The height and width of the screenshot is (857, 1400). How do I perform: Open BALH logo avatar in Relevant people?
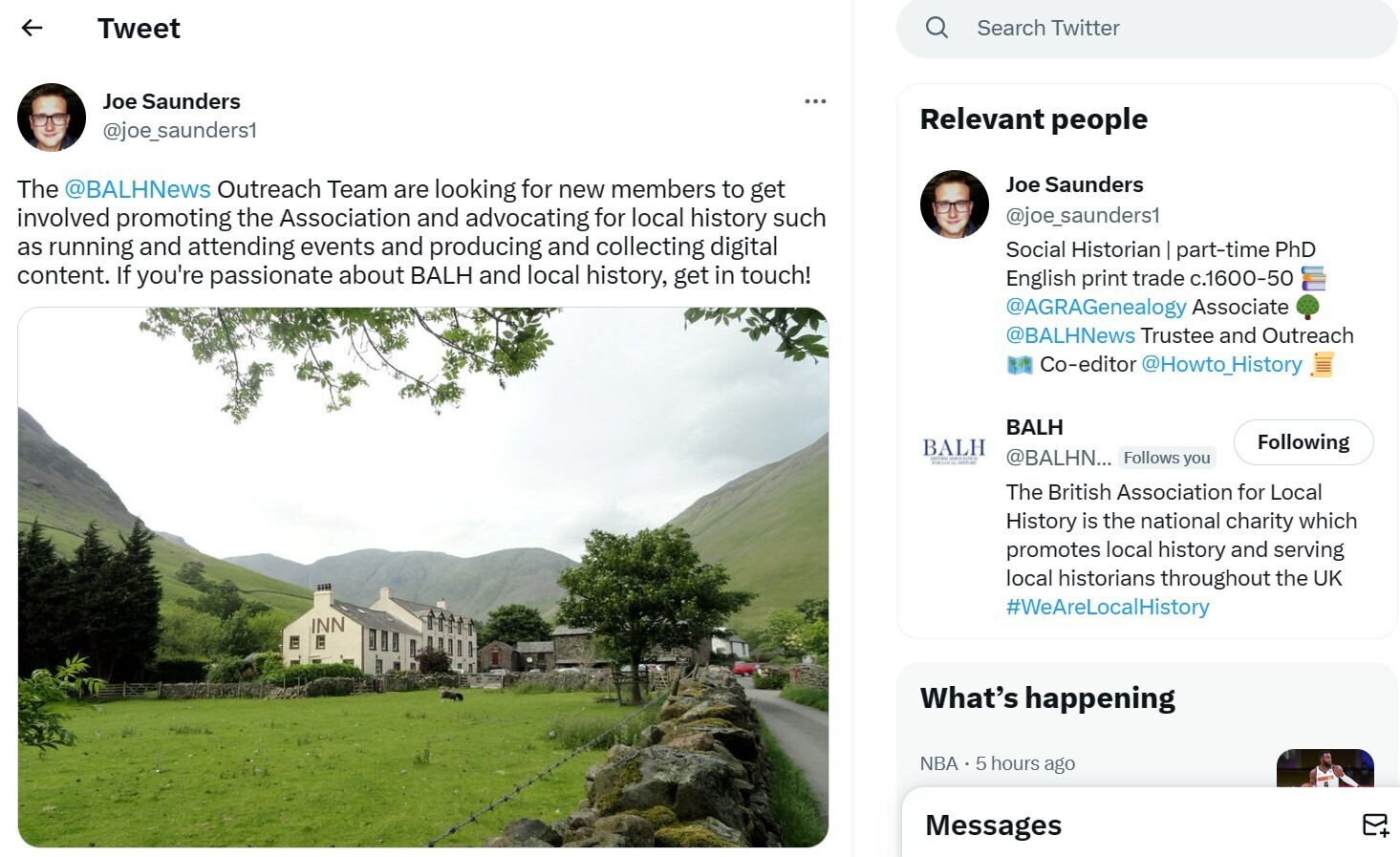(954, 449)
